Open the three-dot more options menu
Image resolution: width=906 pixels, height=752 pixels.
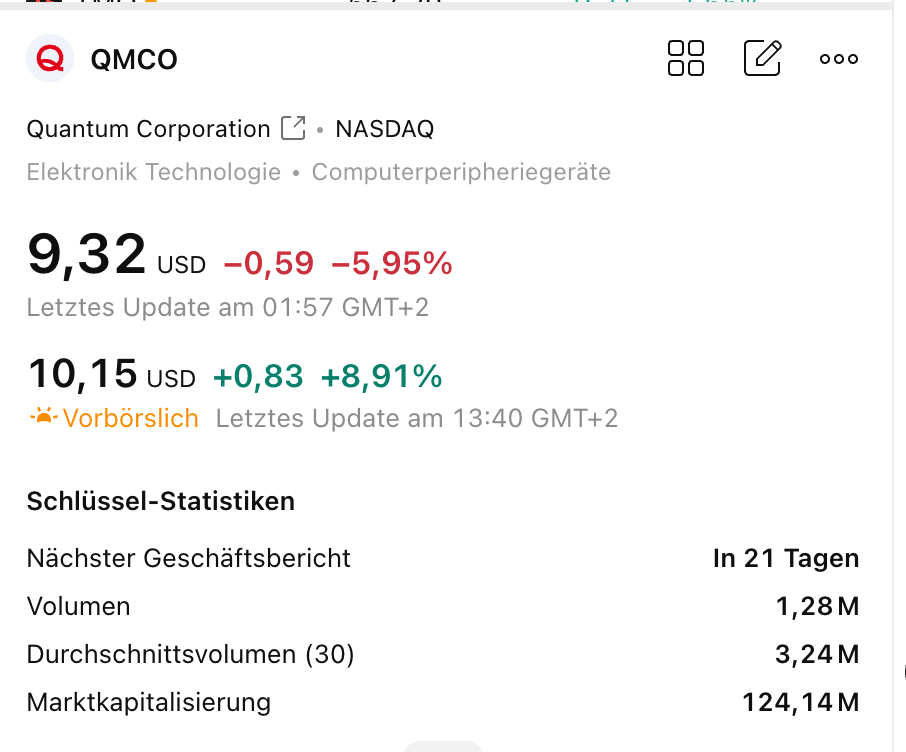click(838, 59)
